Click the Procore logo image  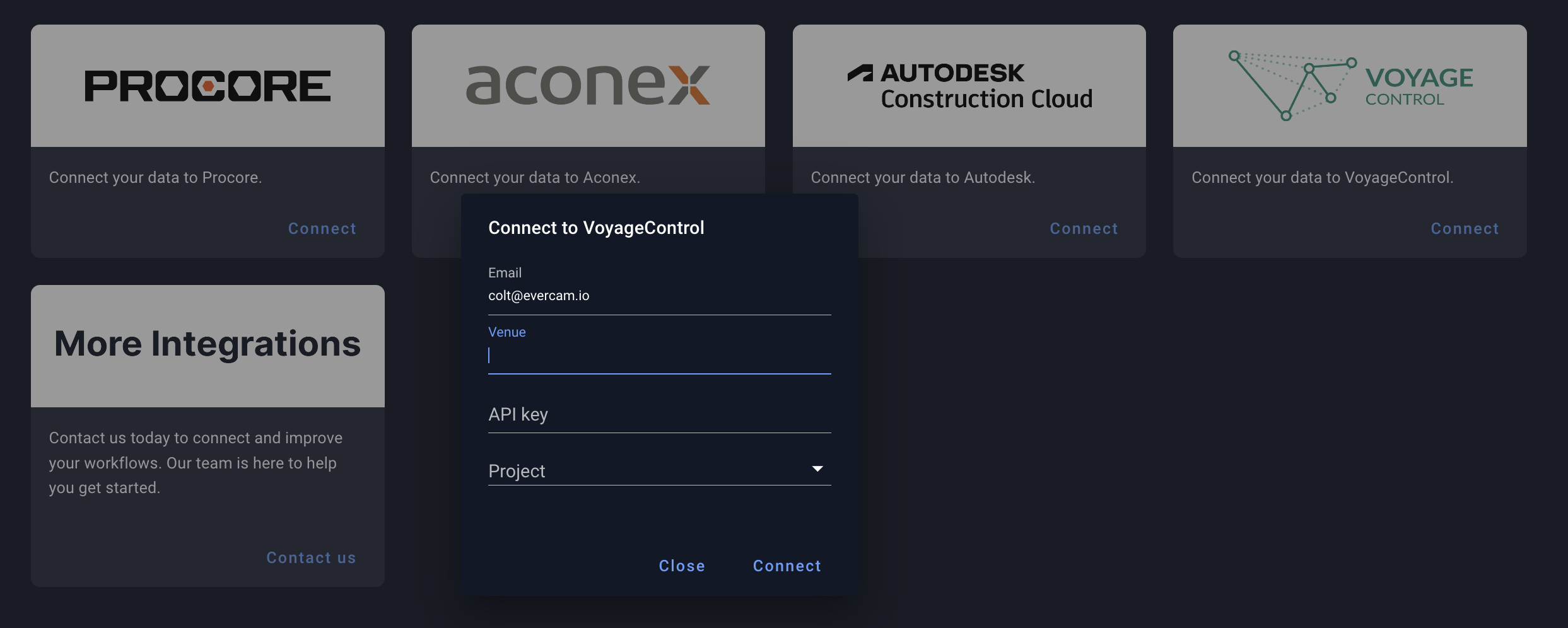pos(208,86)
